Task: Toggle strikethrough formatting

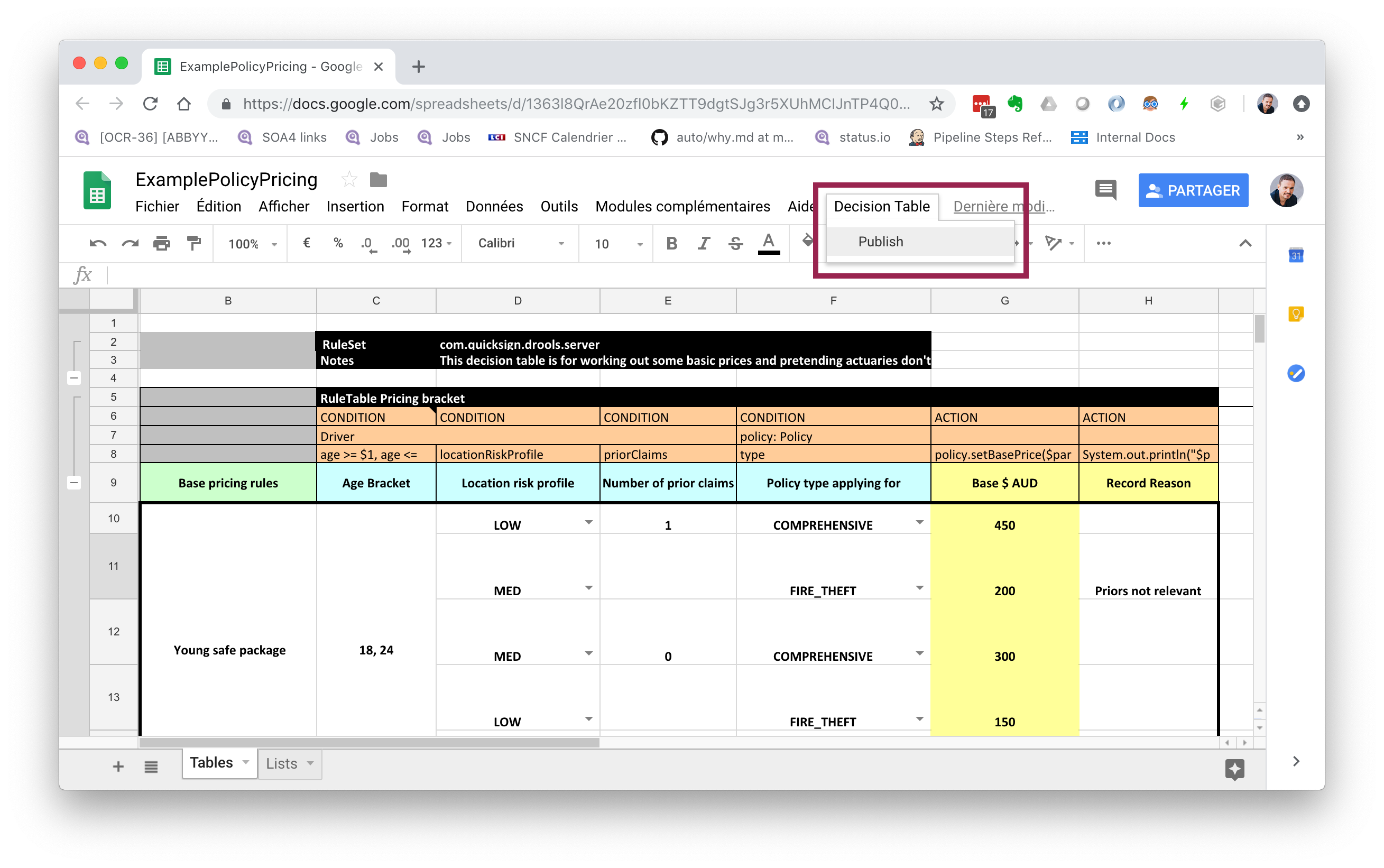Action: coord(735,243)
